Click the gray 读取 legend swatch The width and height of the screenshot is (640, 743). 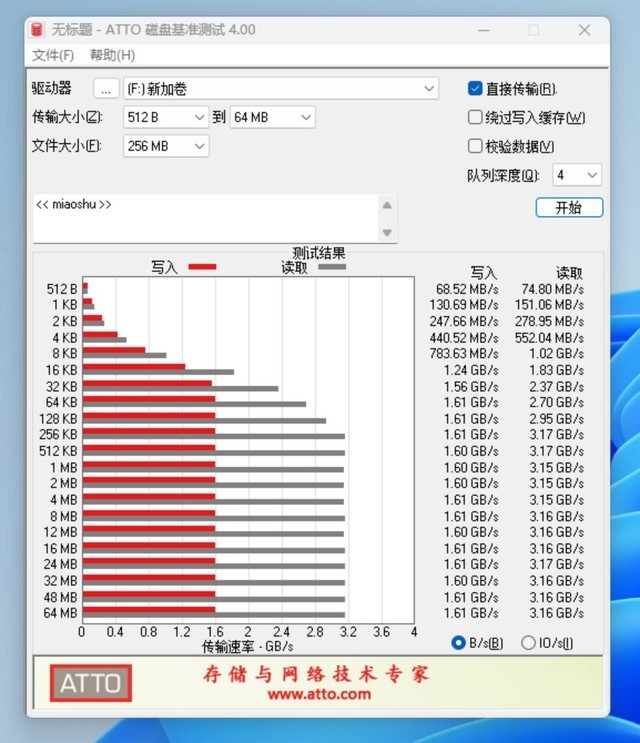(x=332, y=267)
